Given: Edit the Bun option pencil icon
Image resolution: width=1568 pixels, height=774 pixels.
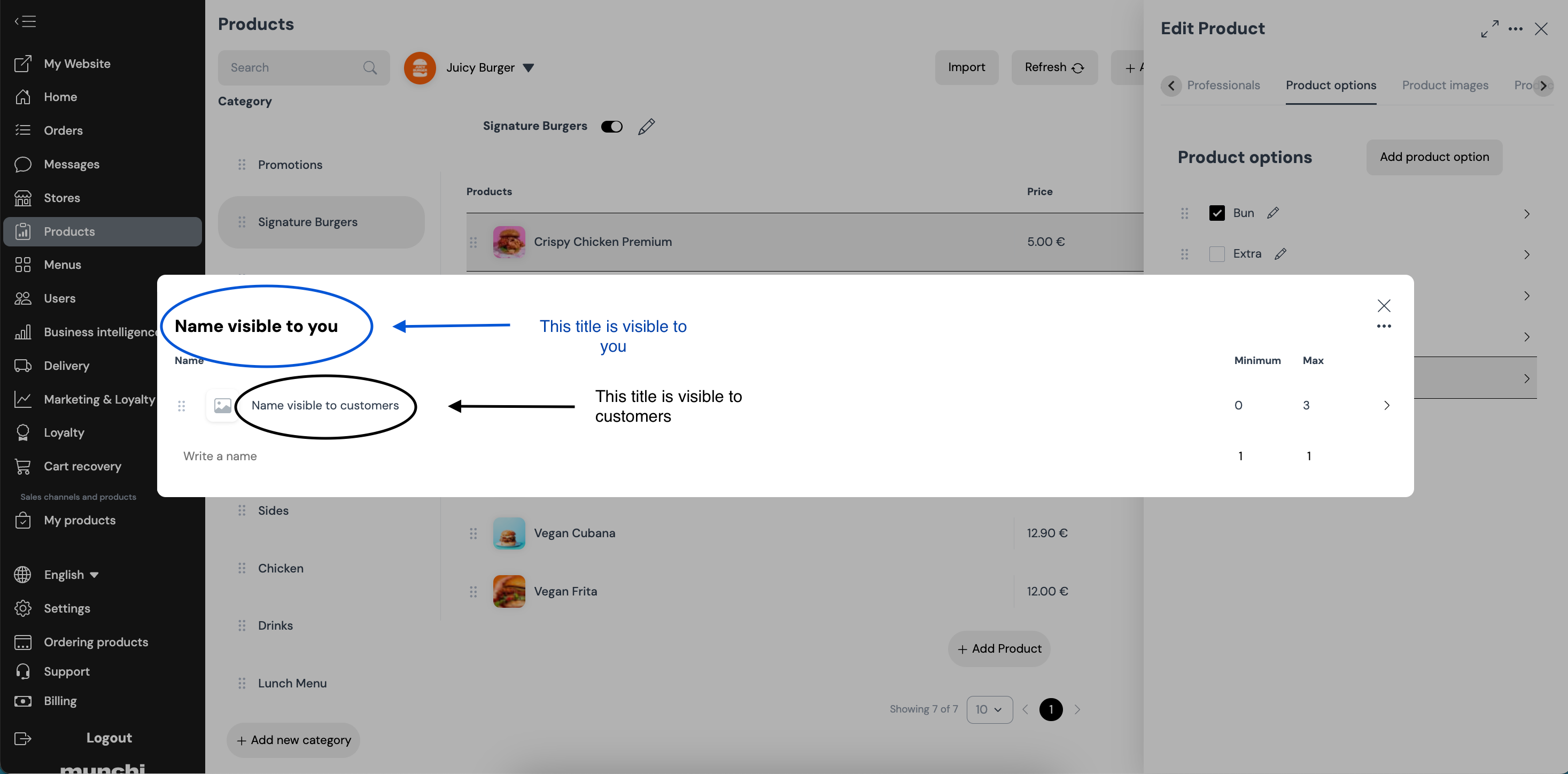Looking at the screenshot, I should coord(1273,213).
